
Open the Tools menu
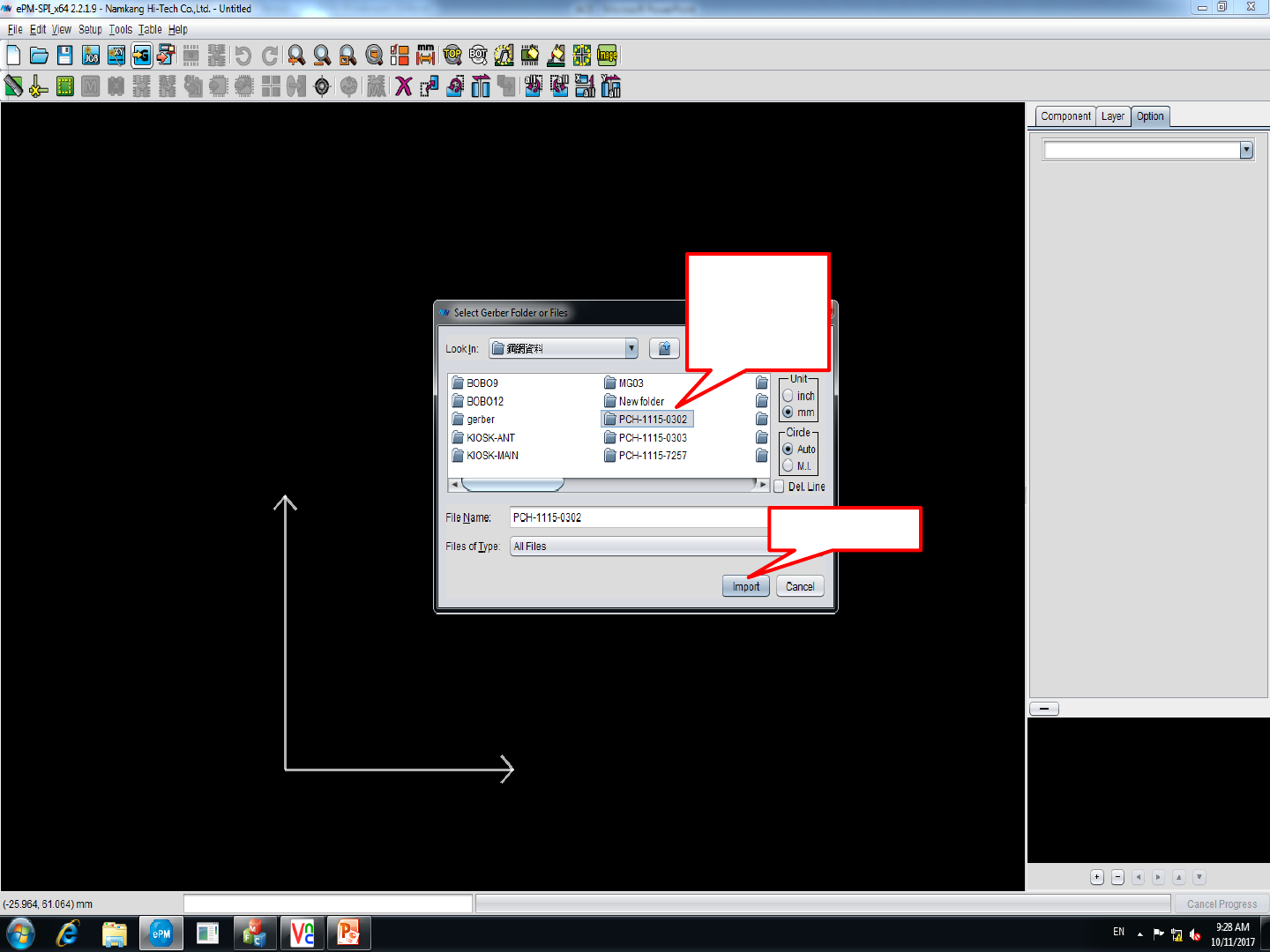tap(121, 29)
